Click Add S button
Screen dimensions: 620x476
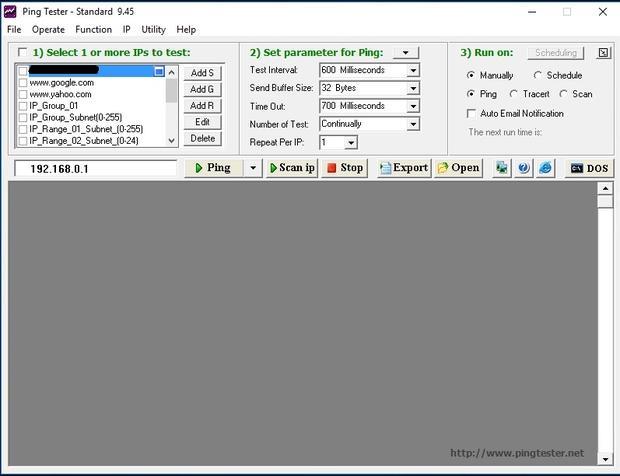pyautogui.click(x=202, y=73)
